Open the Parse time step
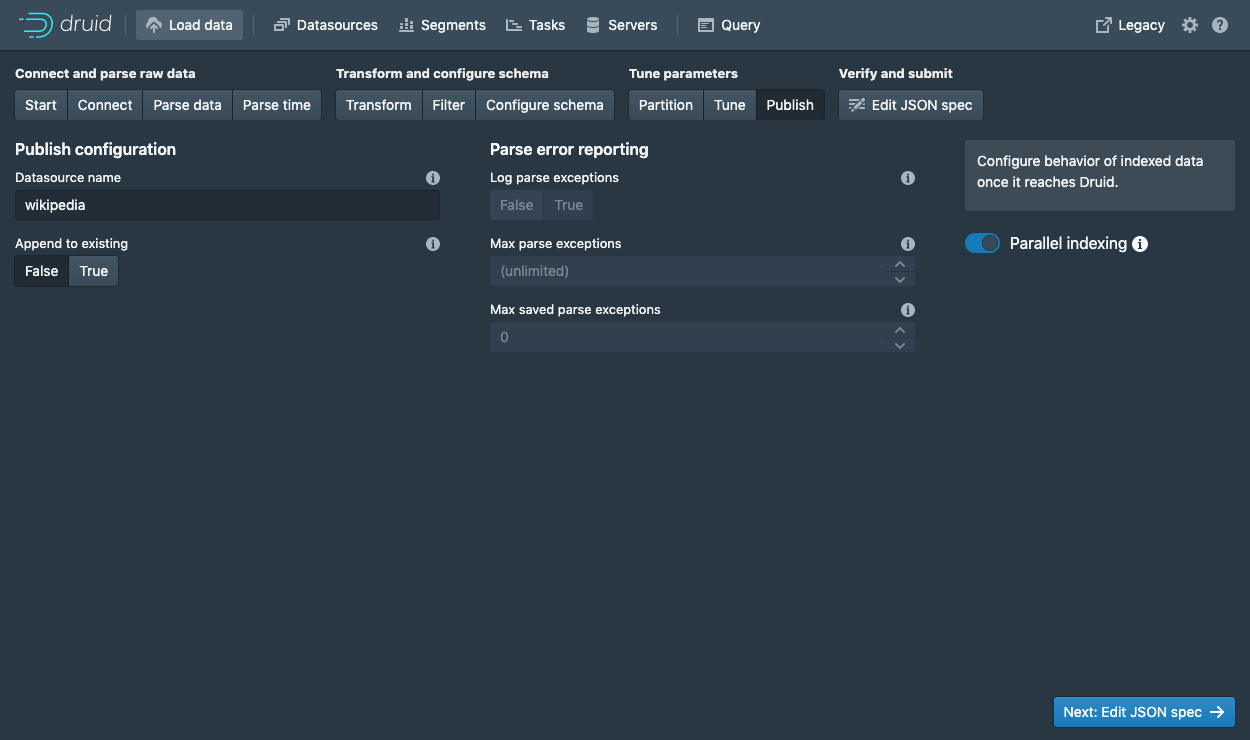Image resolution: width=1250 pixels, height=740 pixels. point(277,105)
